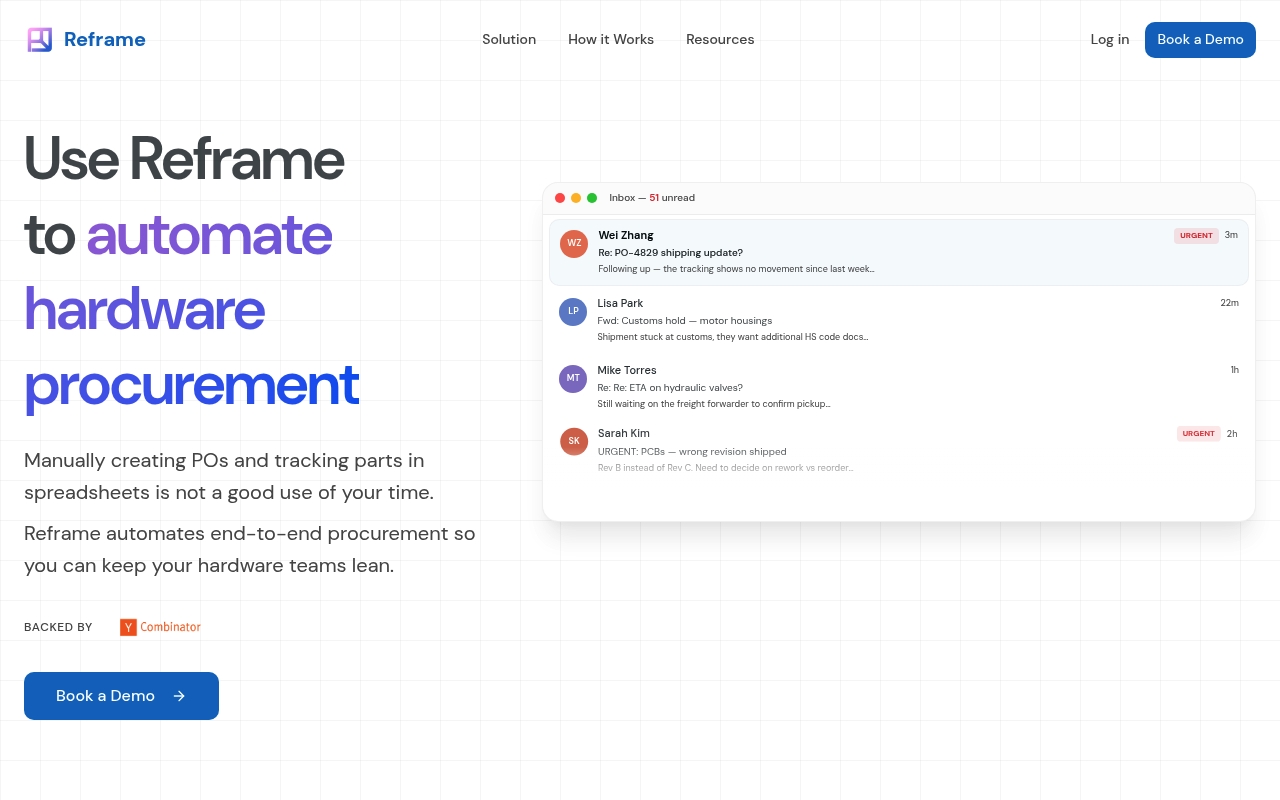Click sender name Mike Torres

point(627,370)
